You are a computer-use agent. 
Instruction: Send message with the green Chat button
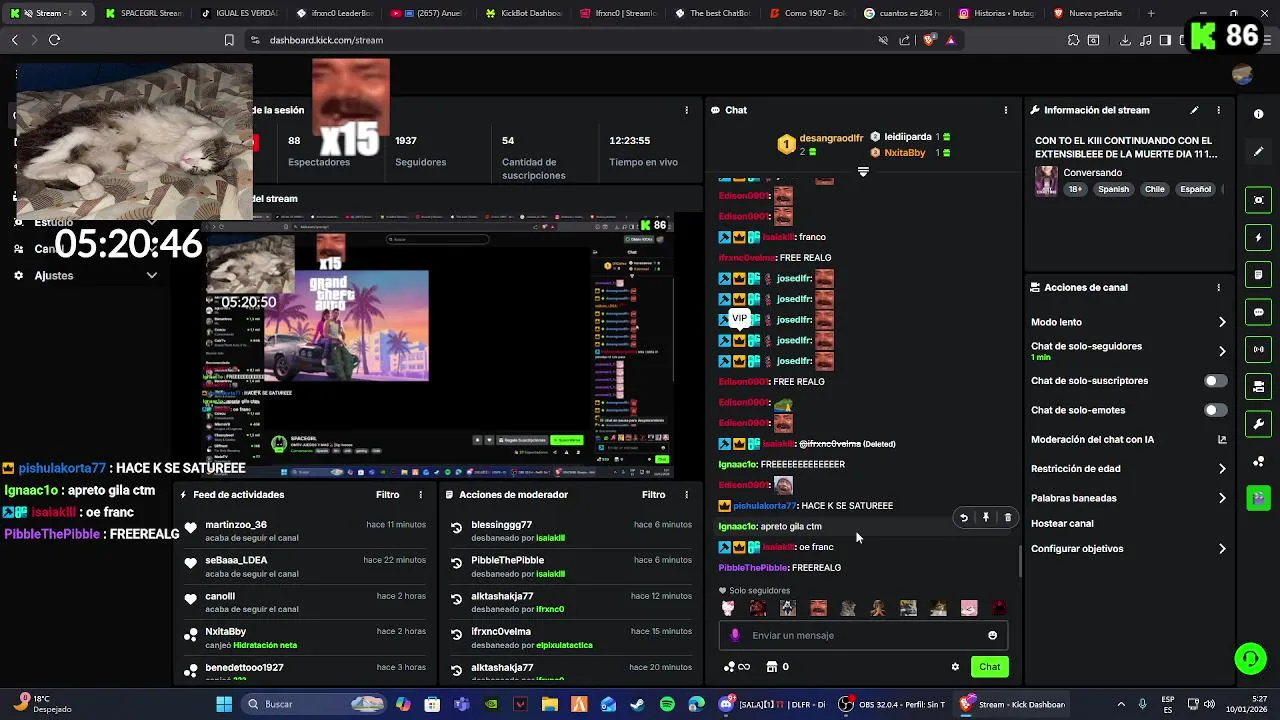(x=989, y=667)
